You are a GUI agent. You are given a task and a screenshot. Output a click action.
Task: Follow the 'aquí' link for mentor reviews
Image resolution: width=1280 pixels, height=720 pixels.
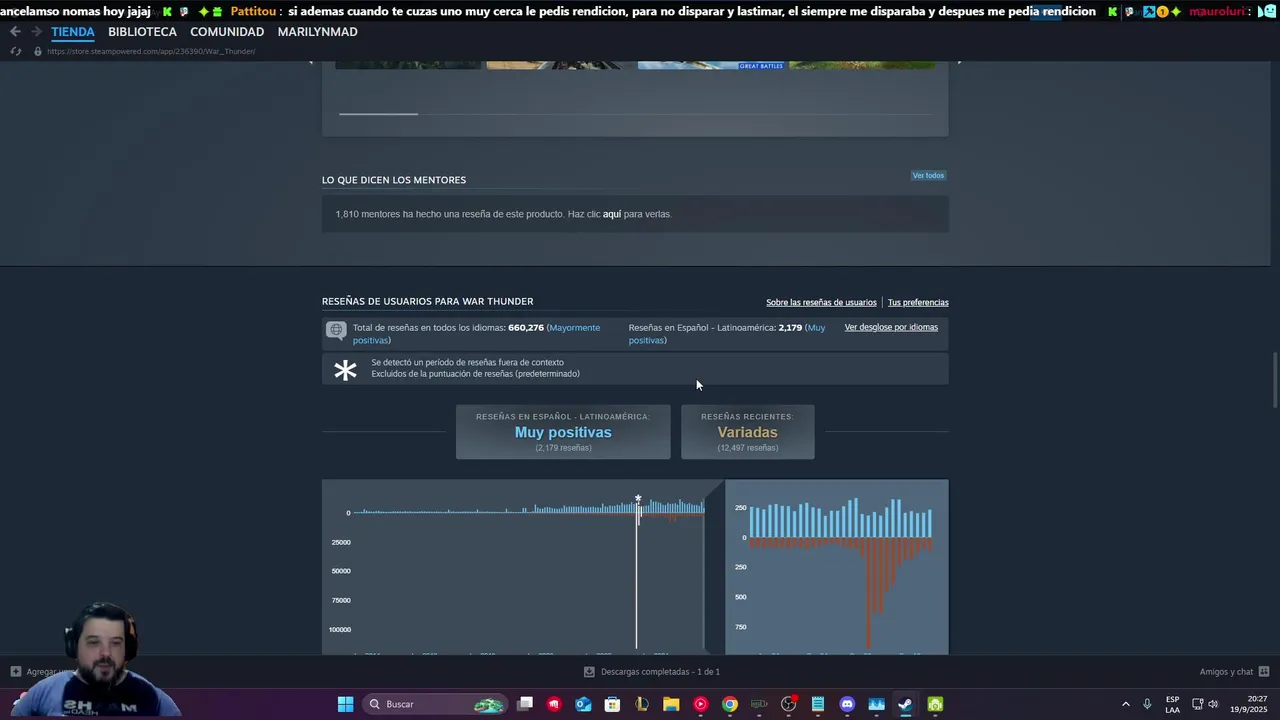pyautogui.click(x=612, y=214)
